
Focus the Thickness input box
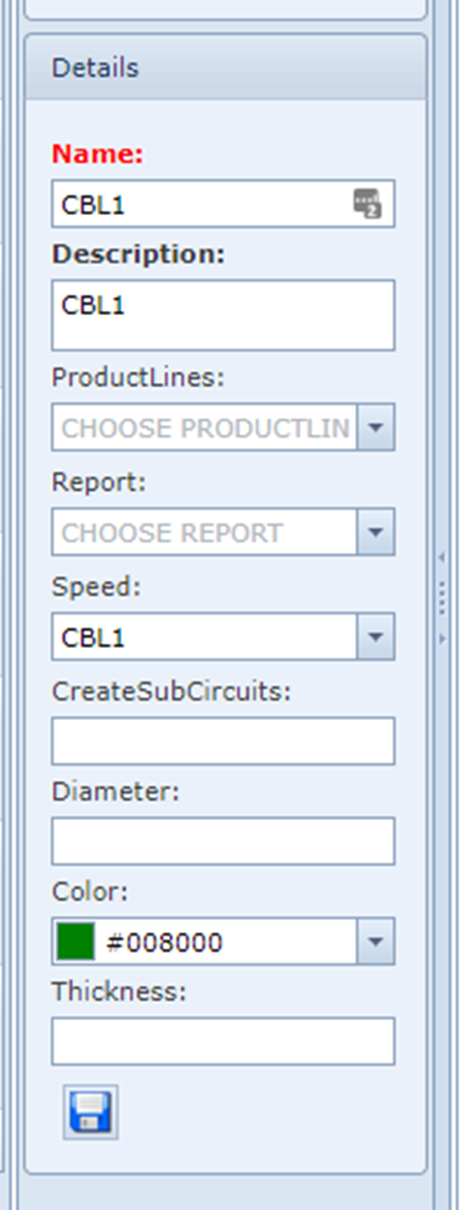[x=223, y=1041]
